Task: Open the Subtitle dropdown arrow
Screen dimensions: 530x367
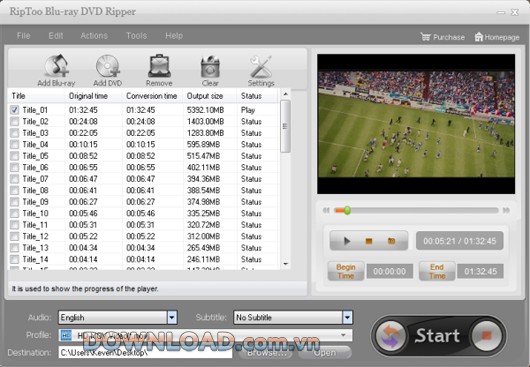Action: 347,318
